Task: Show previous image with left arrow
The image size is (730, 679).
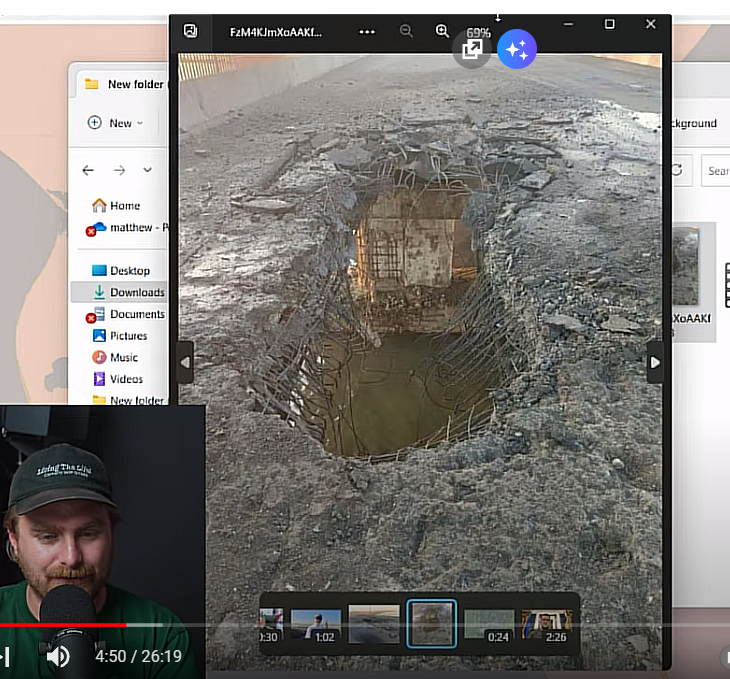Action: pyautogui.click(x=184, y=363)
